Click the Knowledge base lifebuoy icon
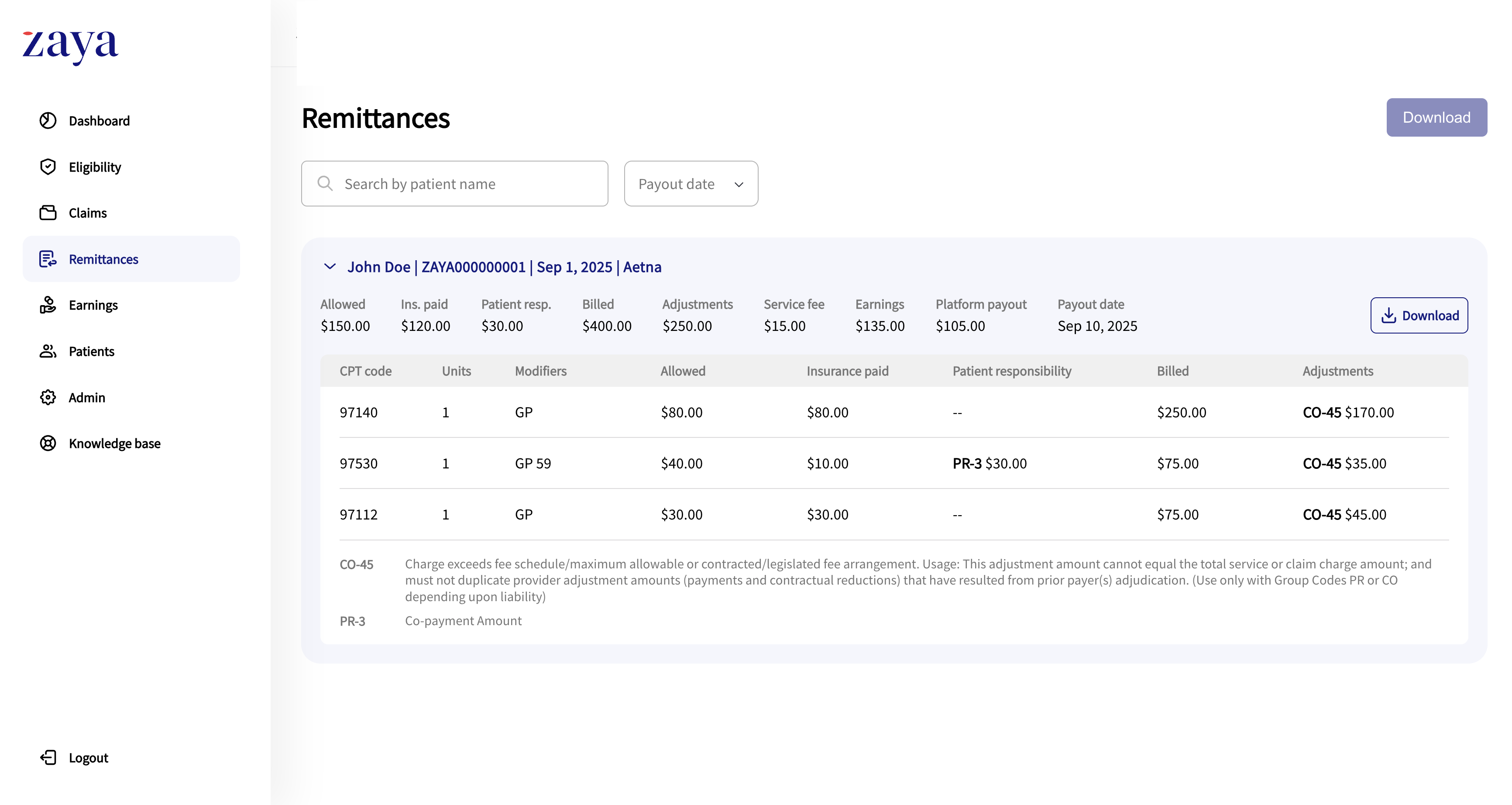The width and height of the screenshot is (1512, 805). pyautogui.click(x=48, y=443)
